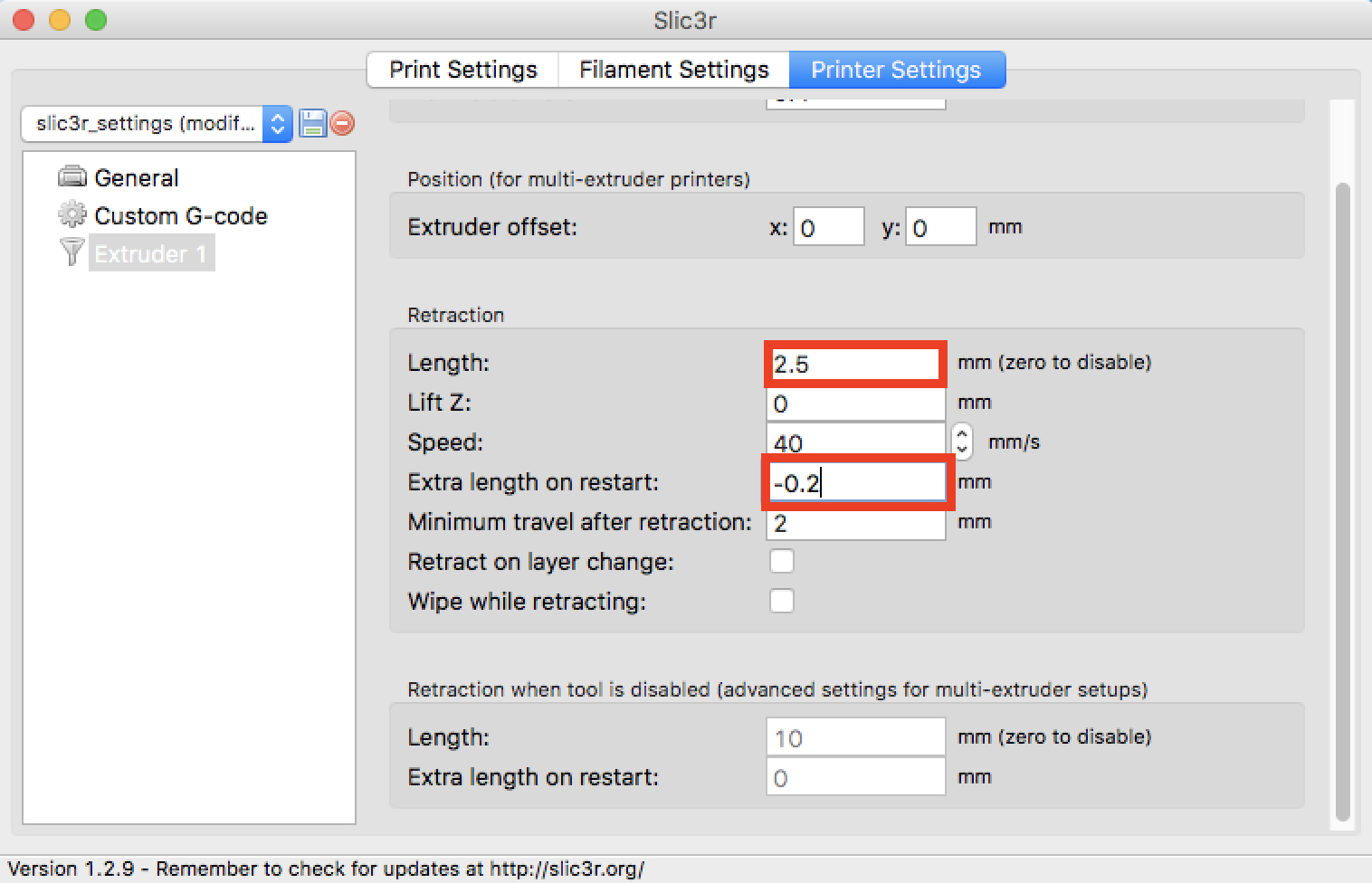The image size is (1372, 883).
Task: Click the Custom G-code gear icon
Action: [72, 214]
